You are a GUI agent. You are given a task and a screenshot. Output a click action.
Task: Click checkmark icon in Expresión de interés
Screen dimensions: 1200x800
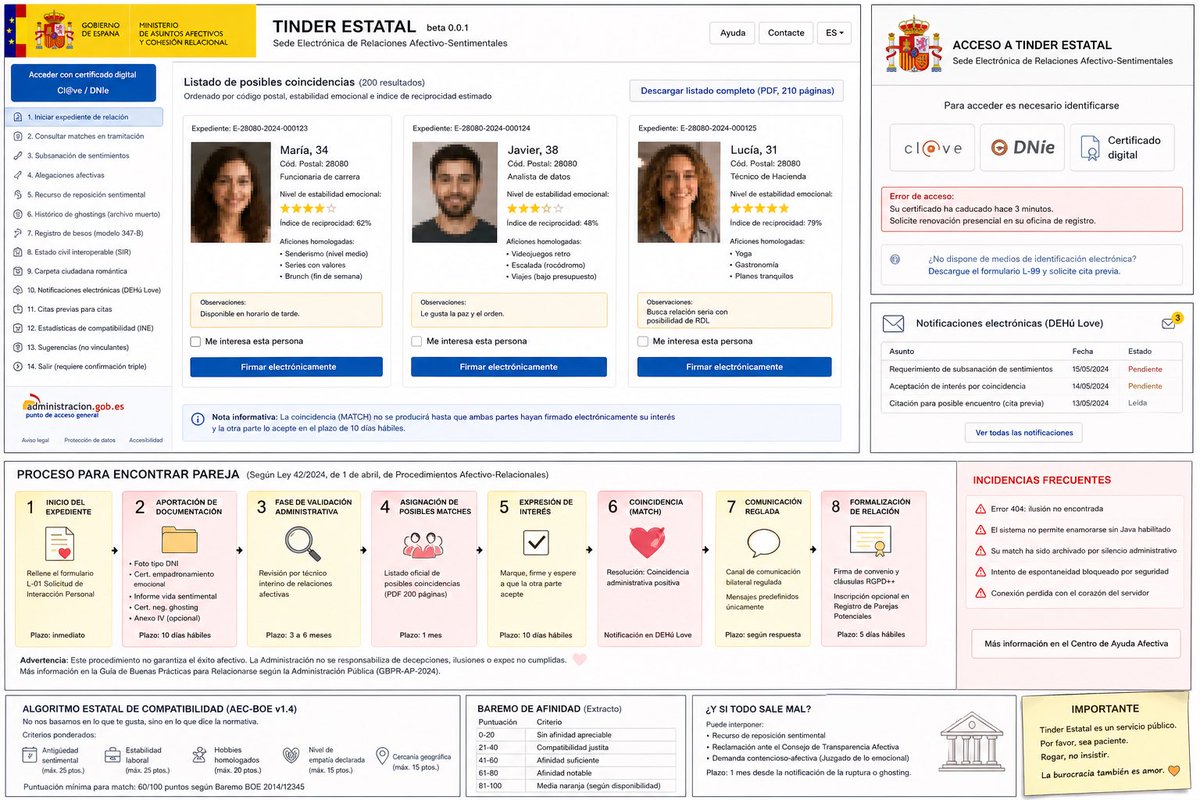pyautogui.click(x=536, y=543)
